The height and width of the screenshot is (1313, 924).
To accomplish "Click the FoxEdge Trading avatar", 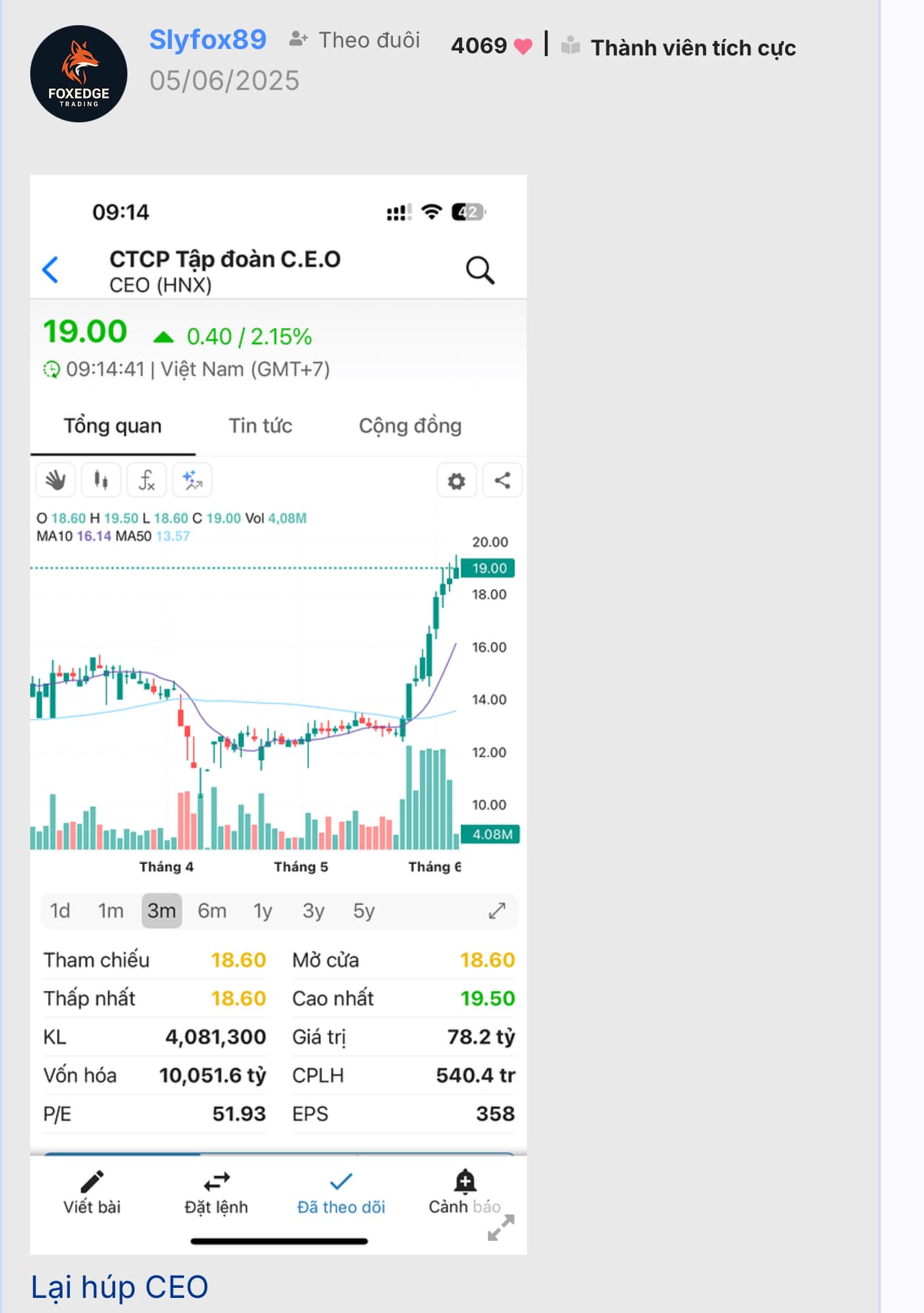I will (x=78, y=74).
